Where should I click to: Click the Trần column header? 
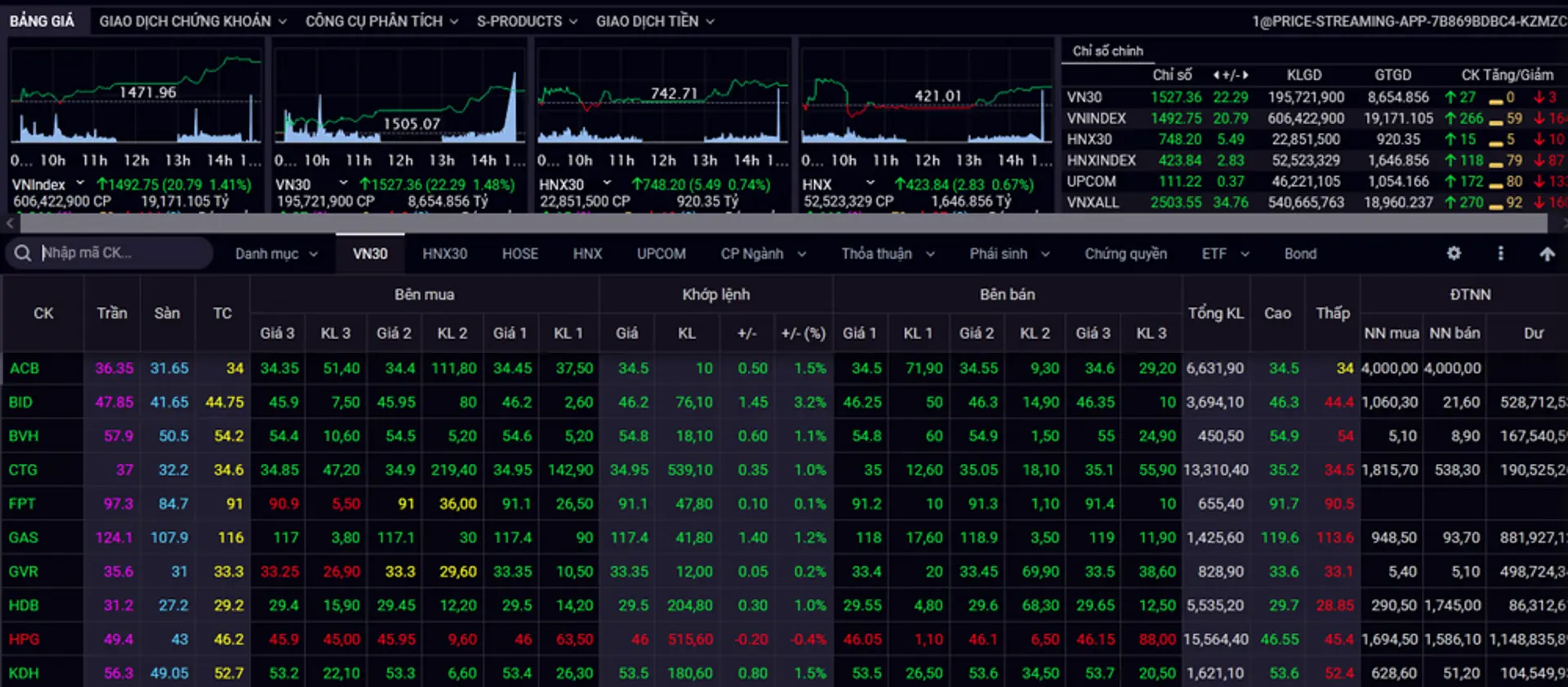(112, 314)
